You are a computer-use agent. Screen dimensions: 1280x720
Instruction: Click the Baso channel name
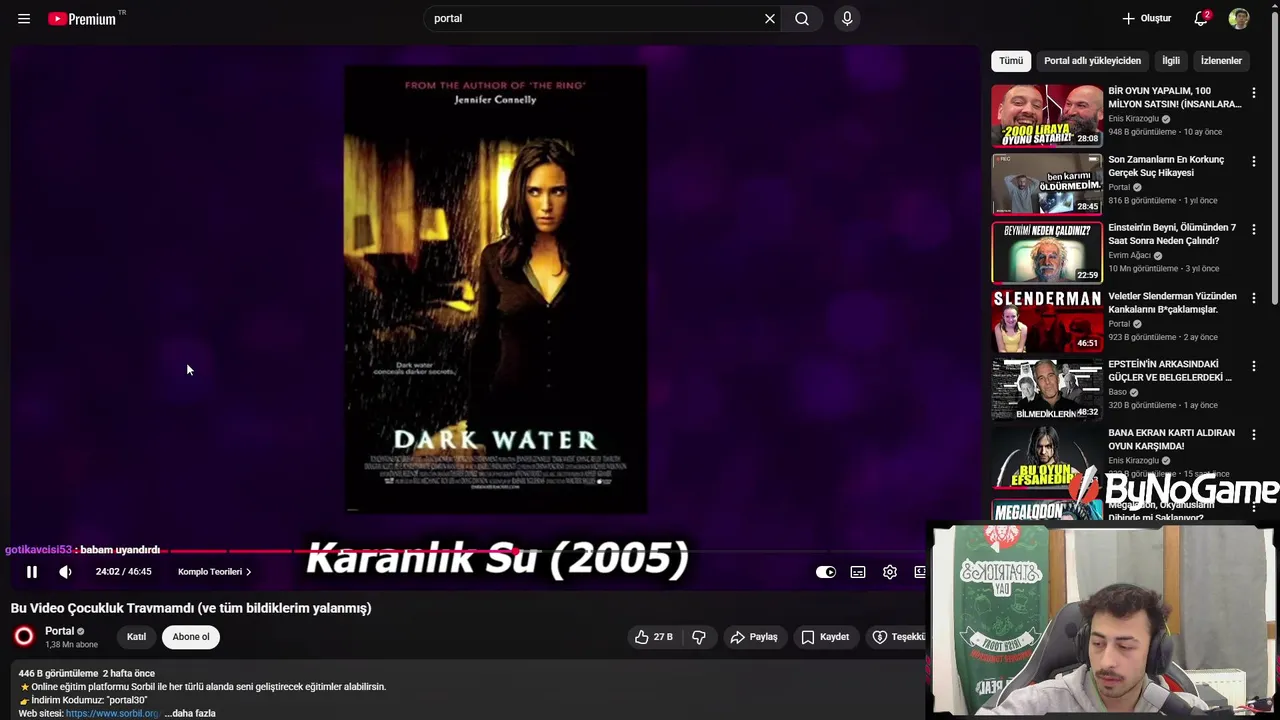[x=1117, y=392]
